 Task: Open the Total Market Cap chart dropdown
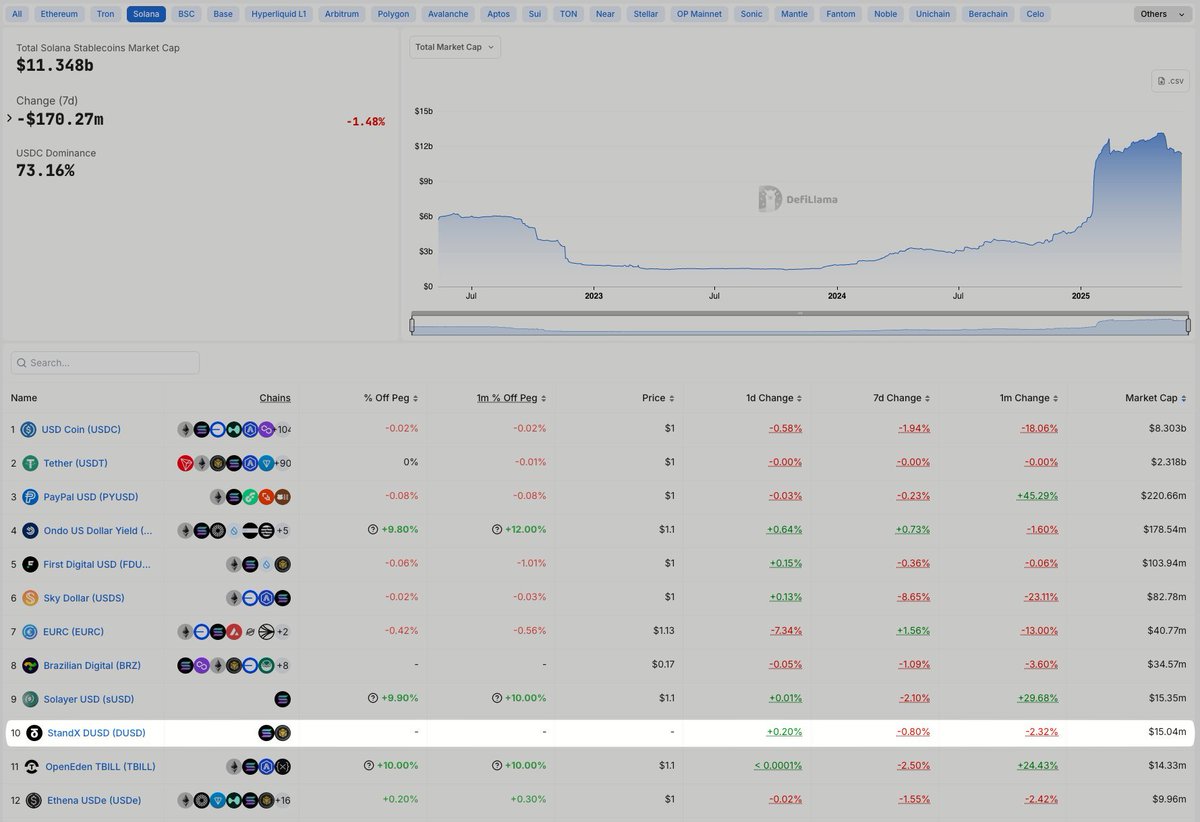[x=455, y=47]
